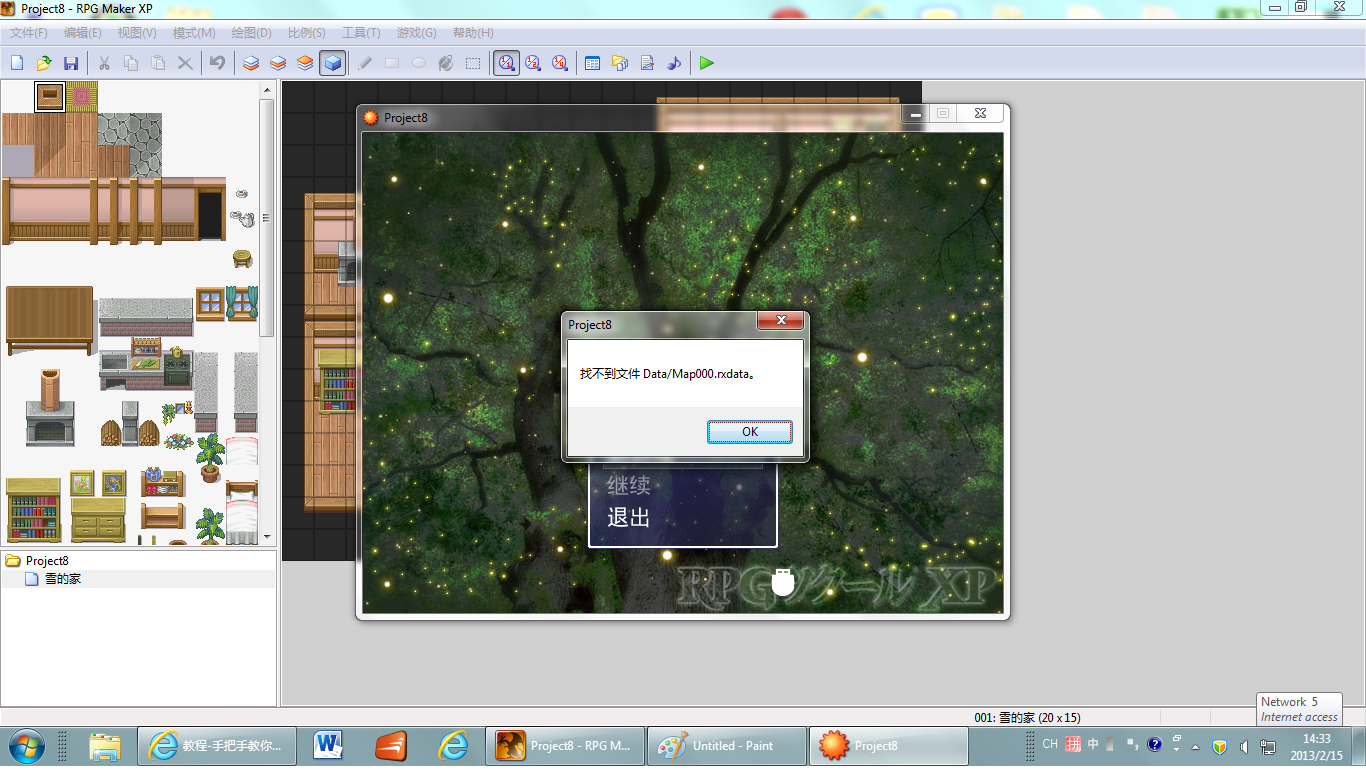Click OK in the Project8 error dialog
Viewport: 1366px width, 770px height.
[x=750, y=432]
